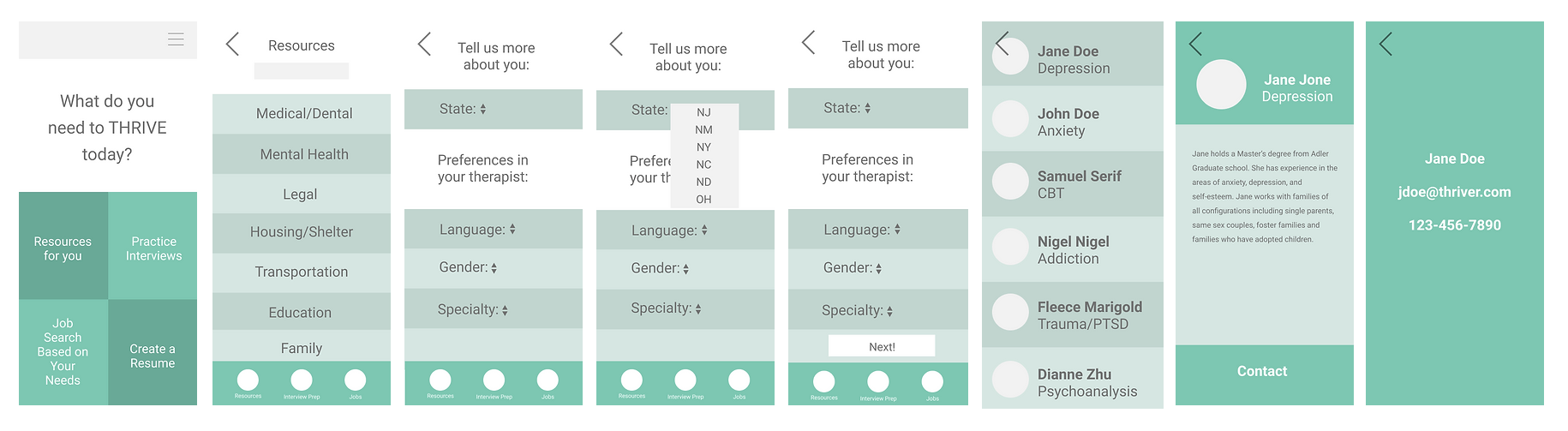Click the jdoe@thriver.com email link
The width and height of the screenshot is (1568, 431).
point(1455,192)
